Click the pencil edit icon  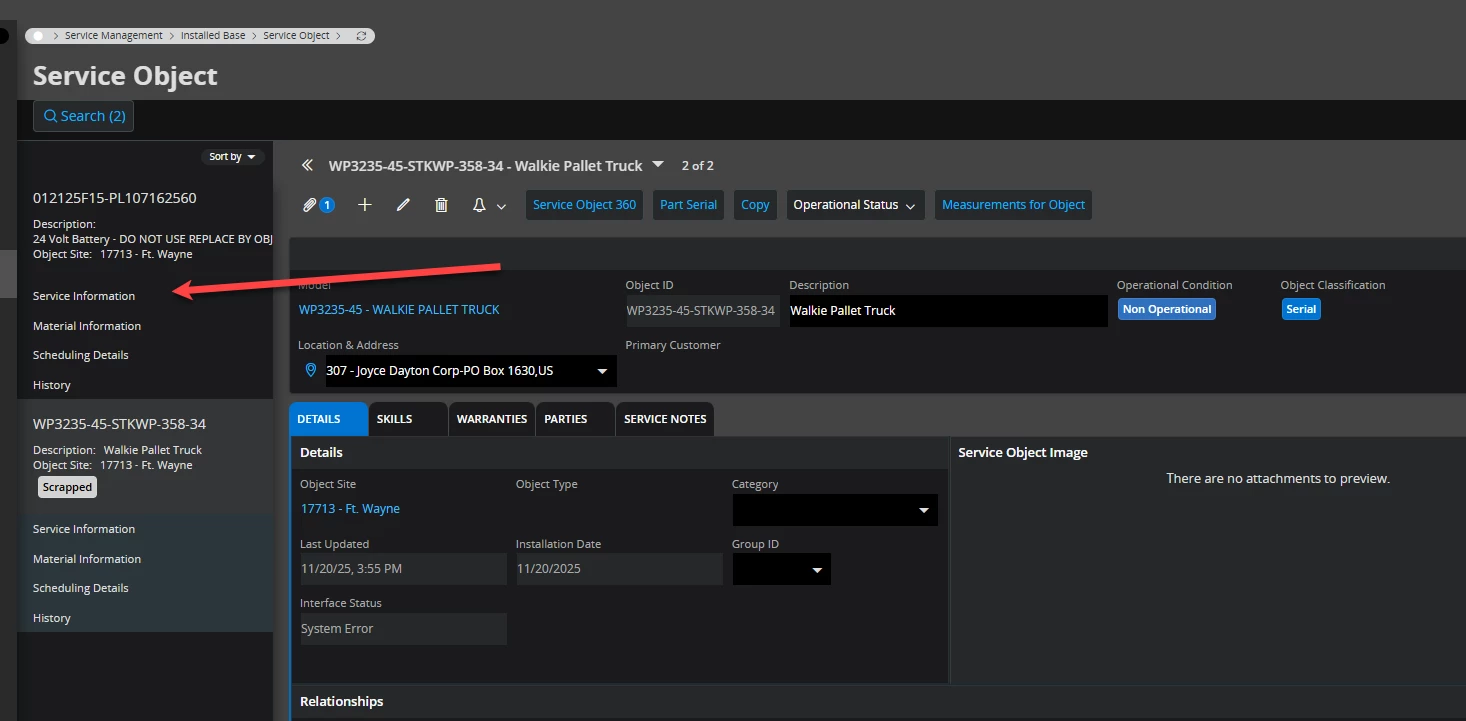coord(403,205)
